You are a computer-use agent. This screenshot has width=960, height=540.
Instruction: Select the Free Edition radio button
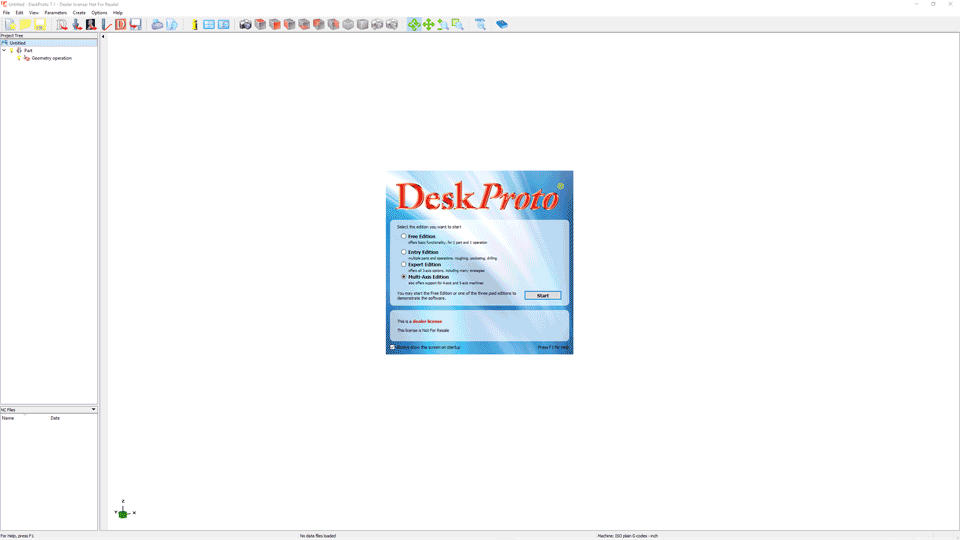coord(404,237)
